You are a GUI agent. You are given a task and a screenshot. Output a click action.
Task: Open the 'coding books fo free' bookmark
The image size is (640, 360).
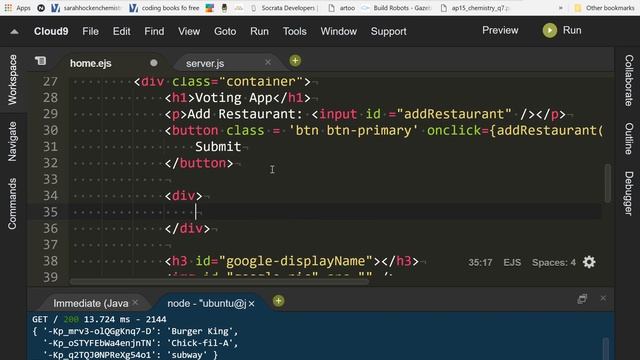click(164, 8)
